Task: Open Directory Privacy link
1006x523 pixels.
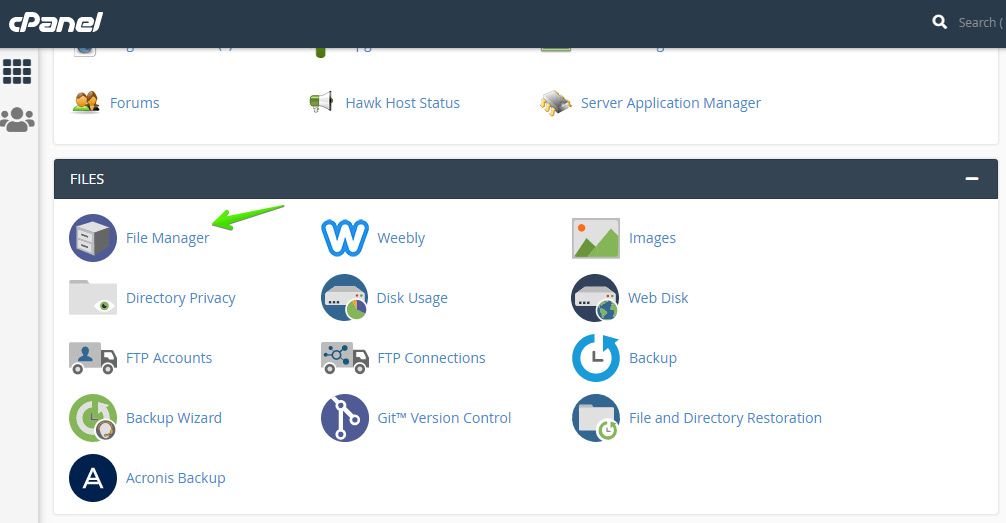Action: pos(181,298)
